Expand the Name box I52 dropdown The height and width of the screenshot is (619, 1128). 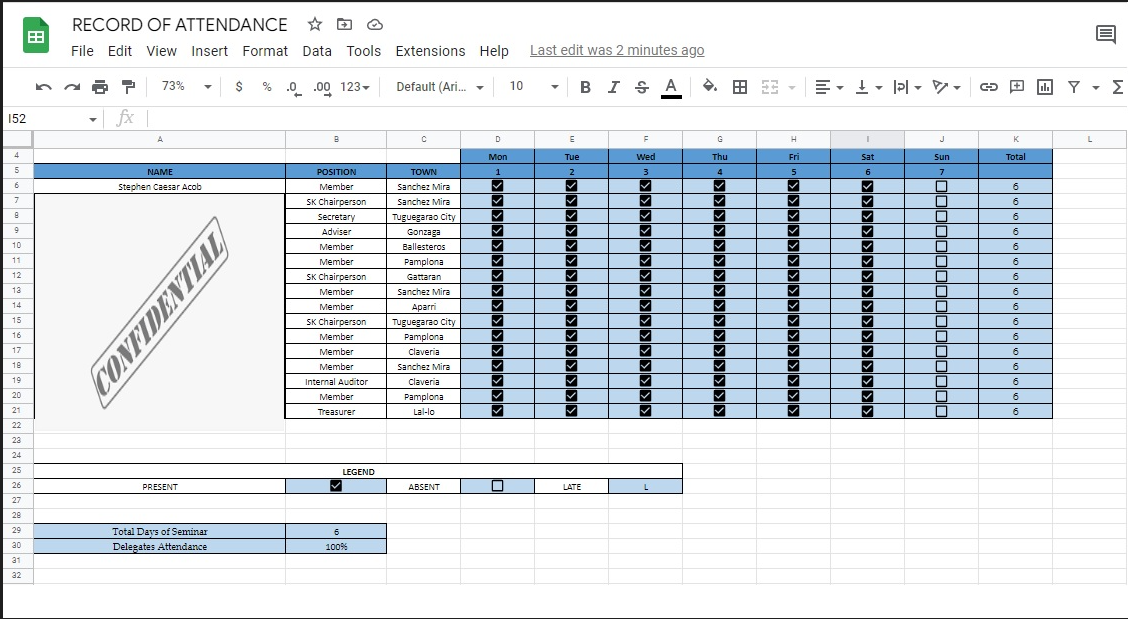click(x=93, y=119)
